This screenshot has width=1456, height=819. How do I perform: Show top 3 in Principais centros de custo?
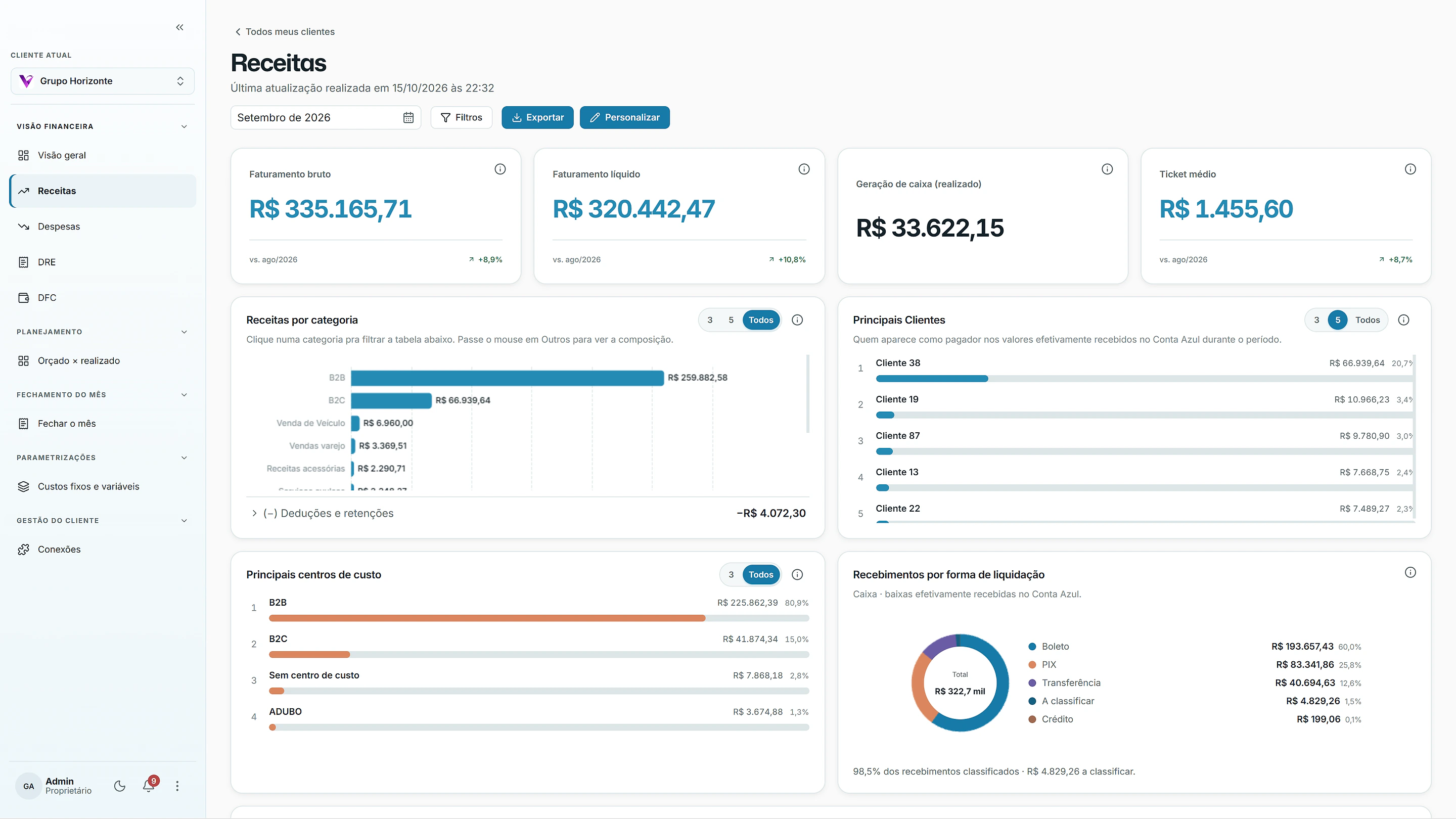point(731,575)
